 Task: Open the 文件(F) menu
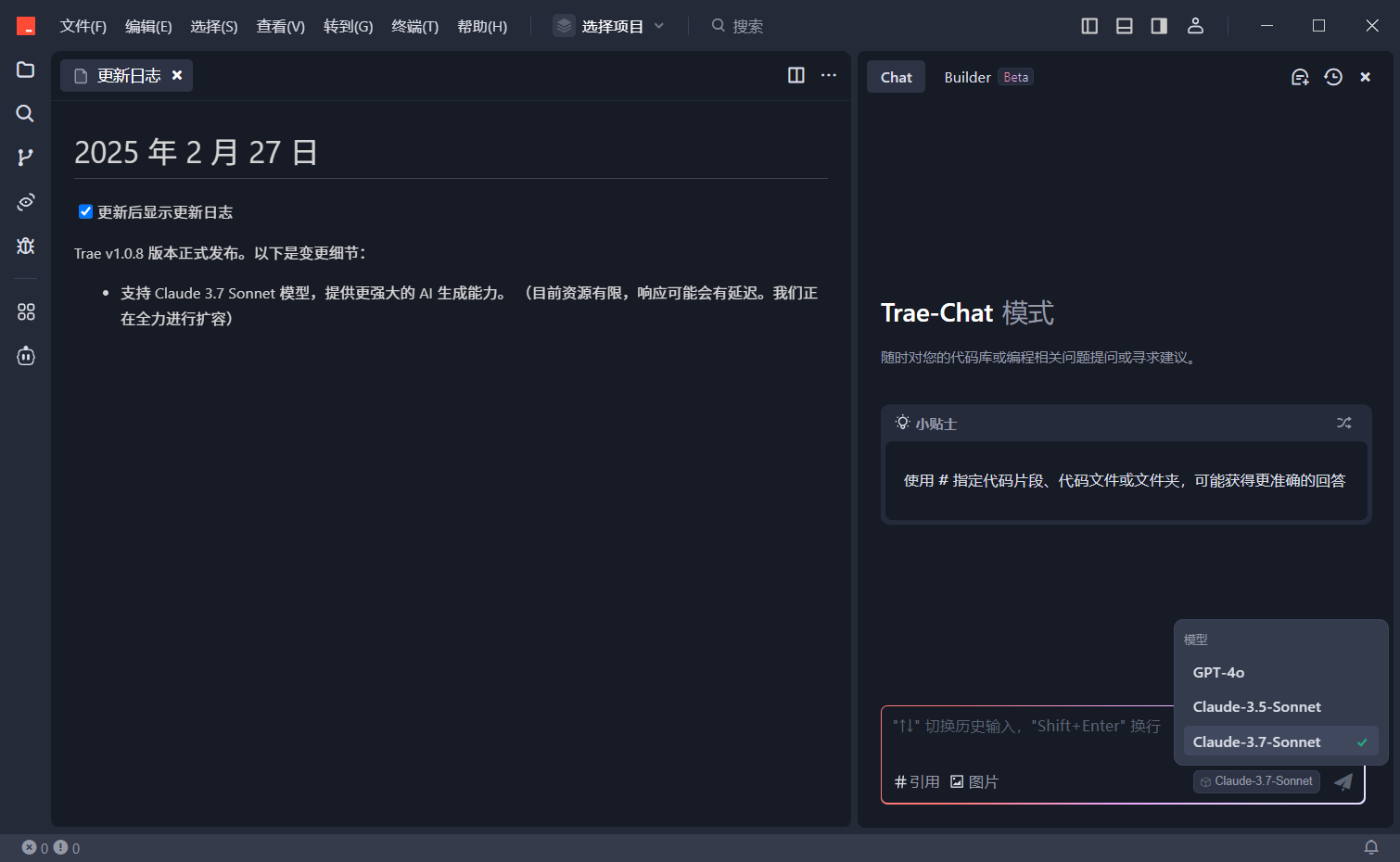tap(83, 26)
